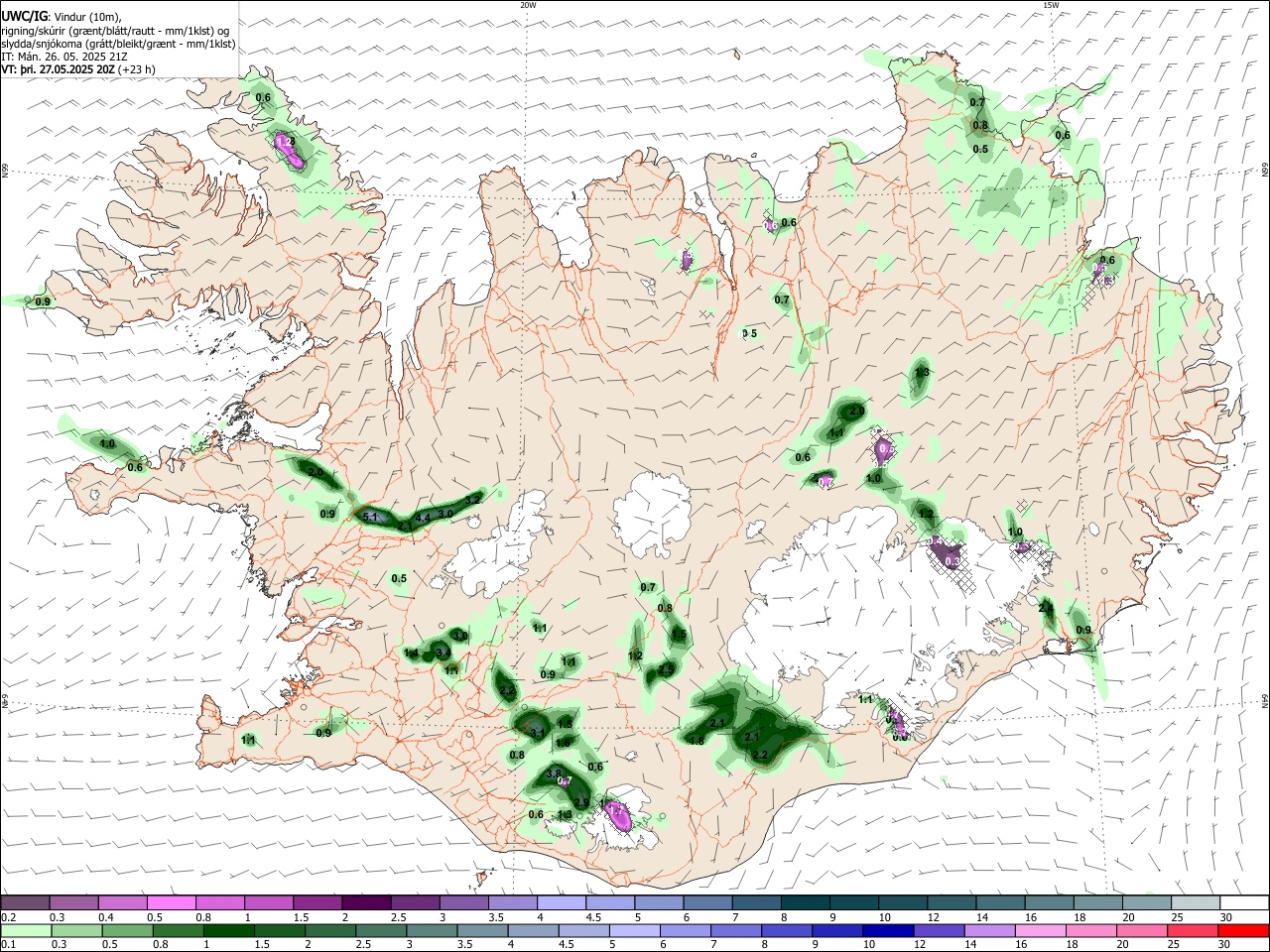Pick the dark teal 8–9 snow legend swatch
The height and width of the screenshot is (952, 1270).
pyautogui.click(x=805, y=902)
